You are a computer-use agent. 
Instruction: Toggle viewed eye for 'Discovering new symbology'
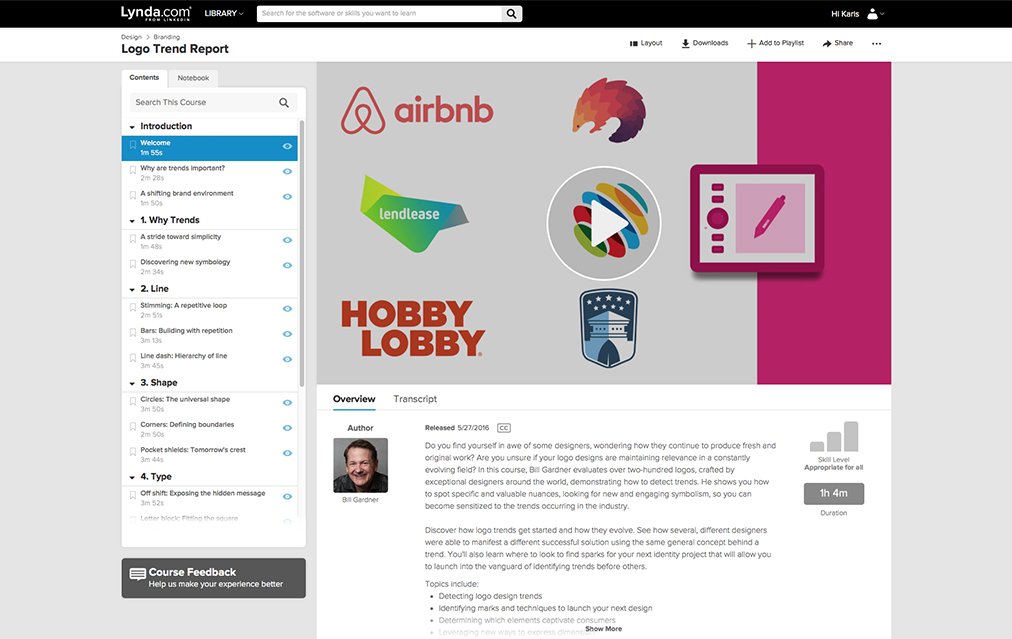point(287,265)
